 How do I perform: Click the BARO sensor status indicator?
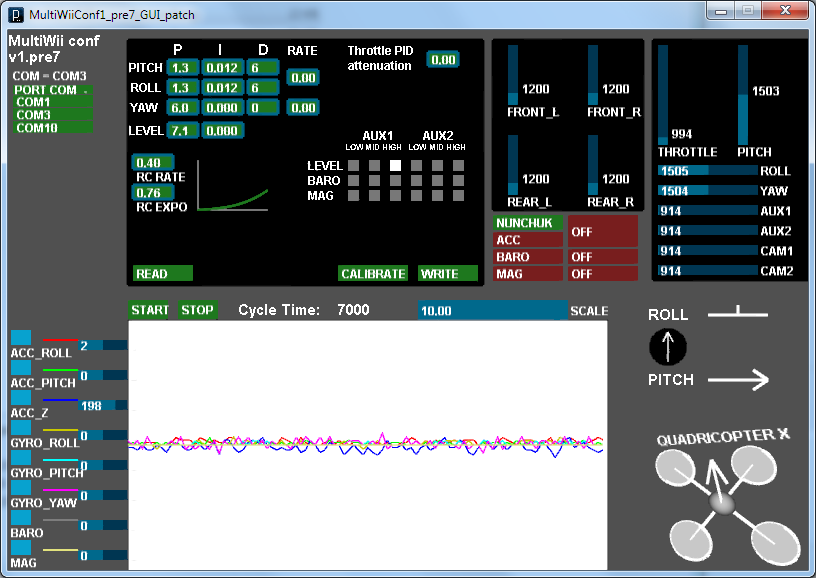(603, 257)
